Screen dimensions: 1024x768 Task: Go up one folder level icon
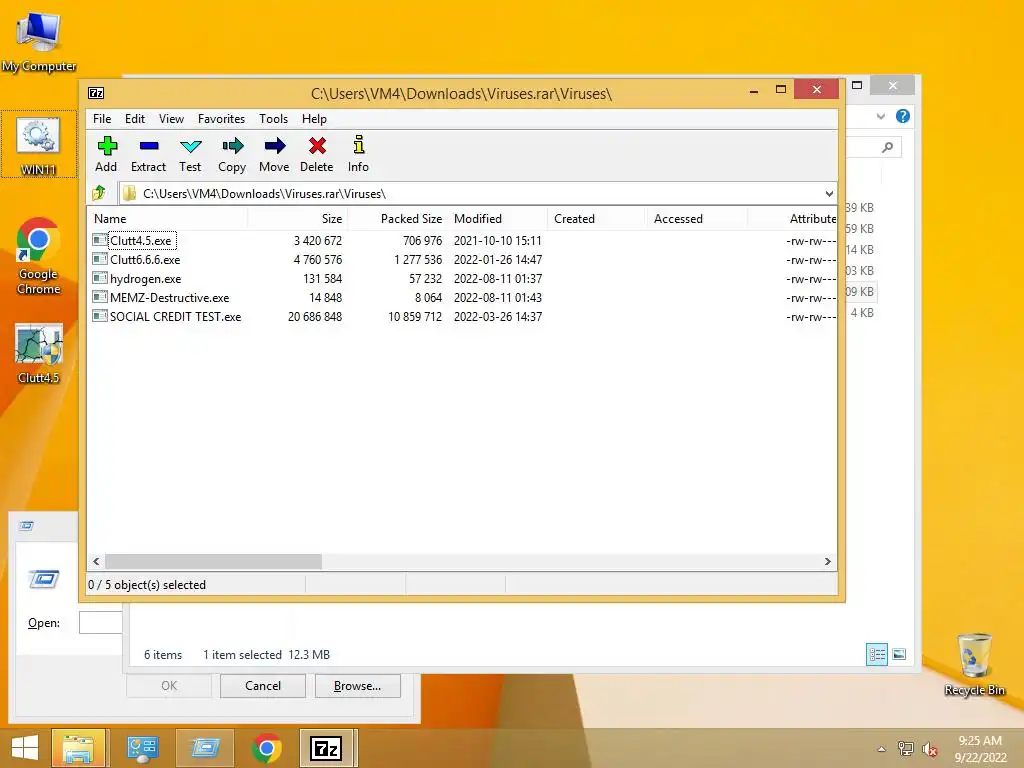pyautogui.click(x=99, y=193)
